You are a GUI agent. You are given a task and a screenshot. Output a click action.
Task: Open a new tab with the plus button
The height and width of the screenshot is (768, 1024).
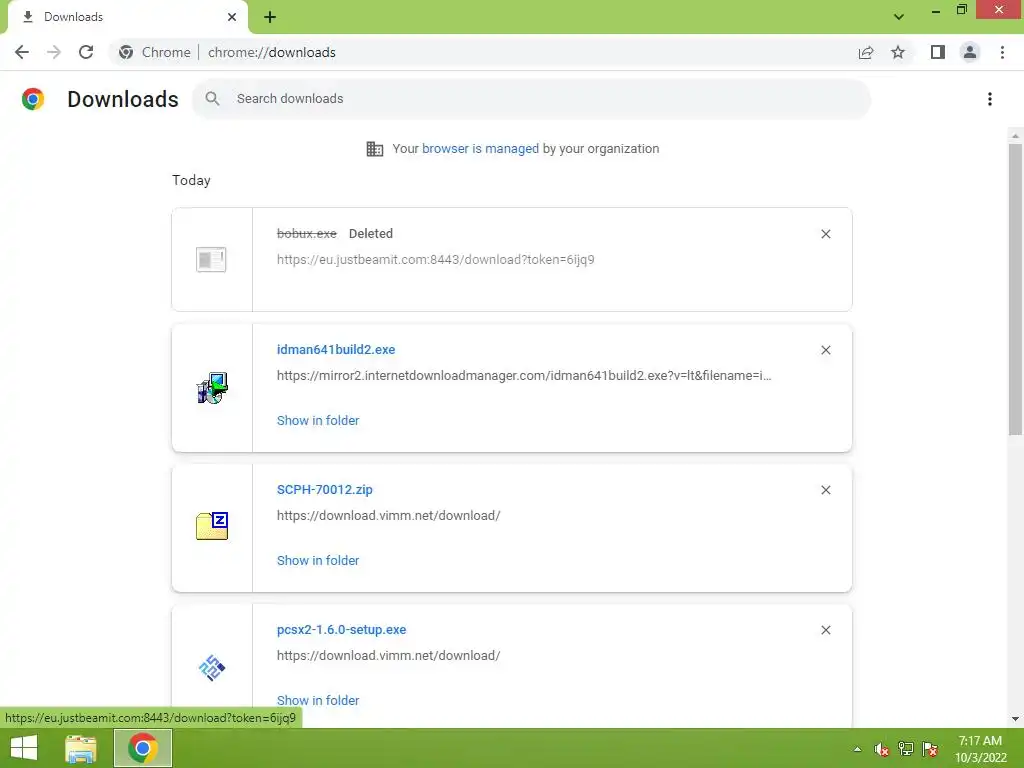click(270, 17)
